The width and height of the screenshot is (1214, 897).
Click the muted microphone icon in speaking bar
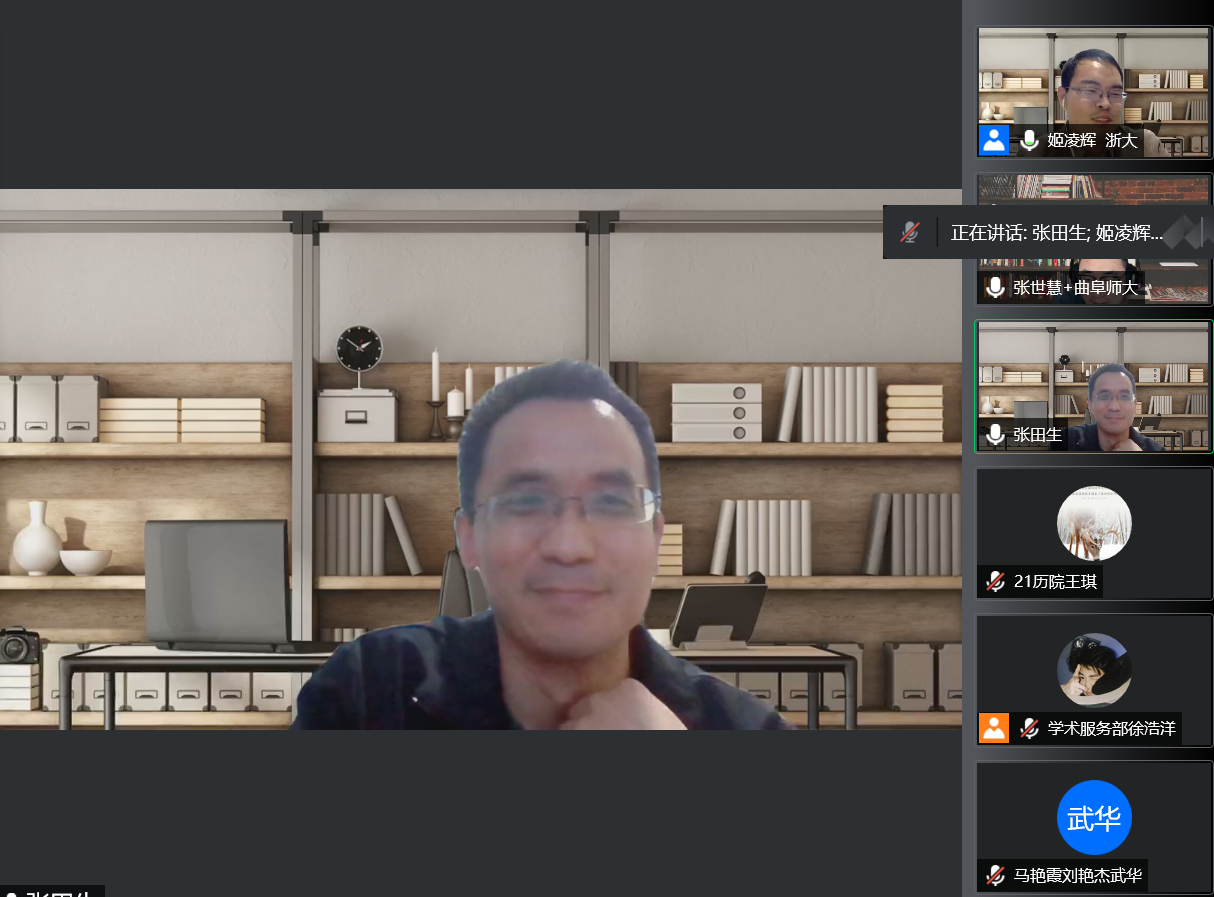909,233
